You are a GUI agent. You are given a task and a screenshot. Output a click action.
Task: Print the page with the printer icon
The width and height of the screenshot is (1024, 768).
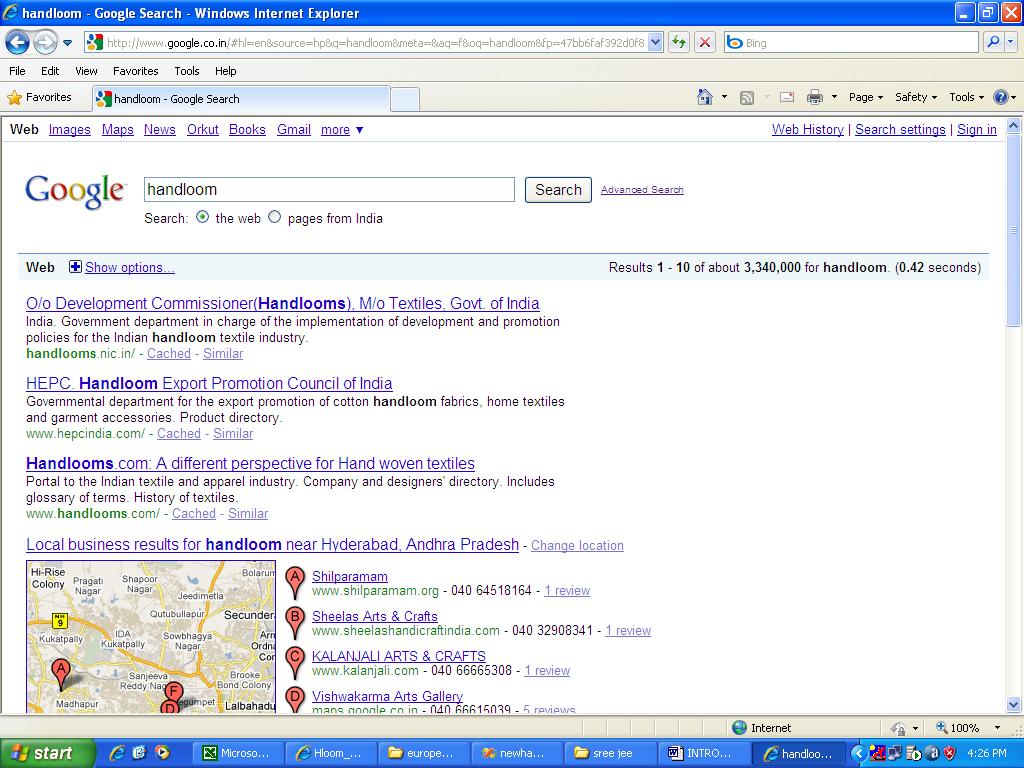pyautogui.click(x=814, y=97)
